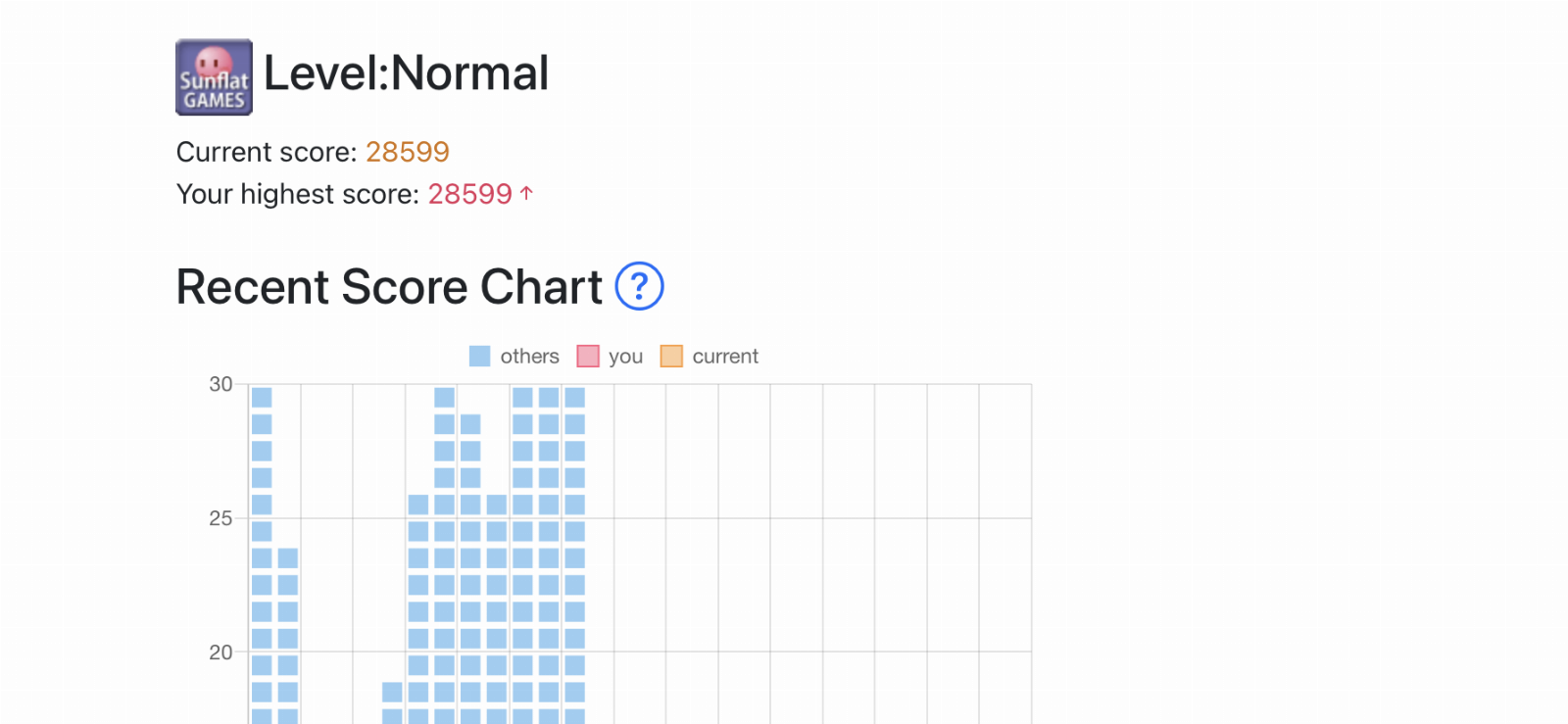Click the y-axis label 25

coord(220,518)
